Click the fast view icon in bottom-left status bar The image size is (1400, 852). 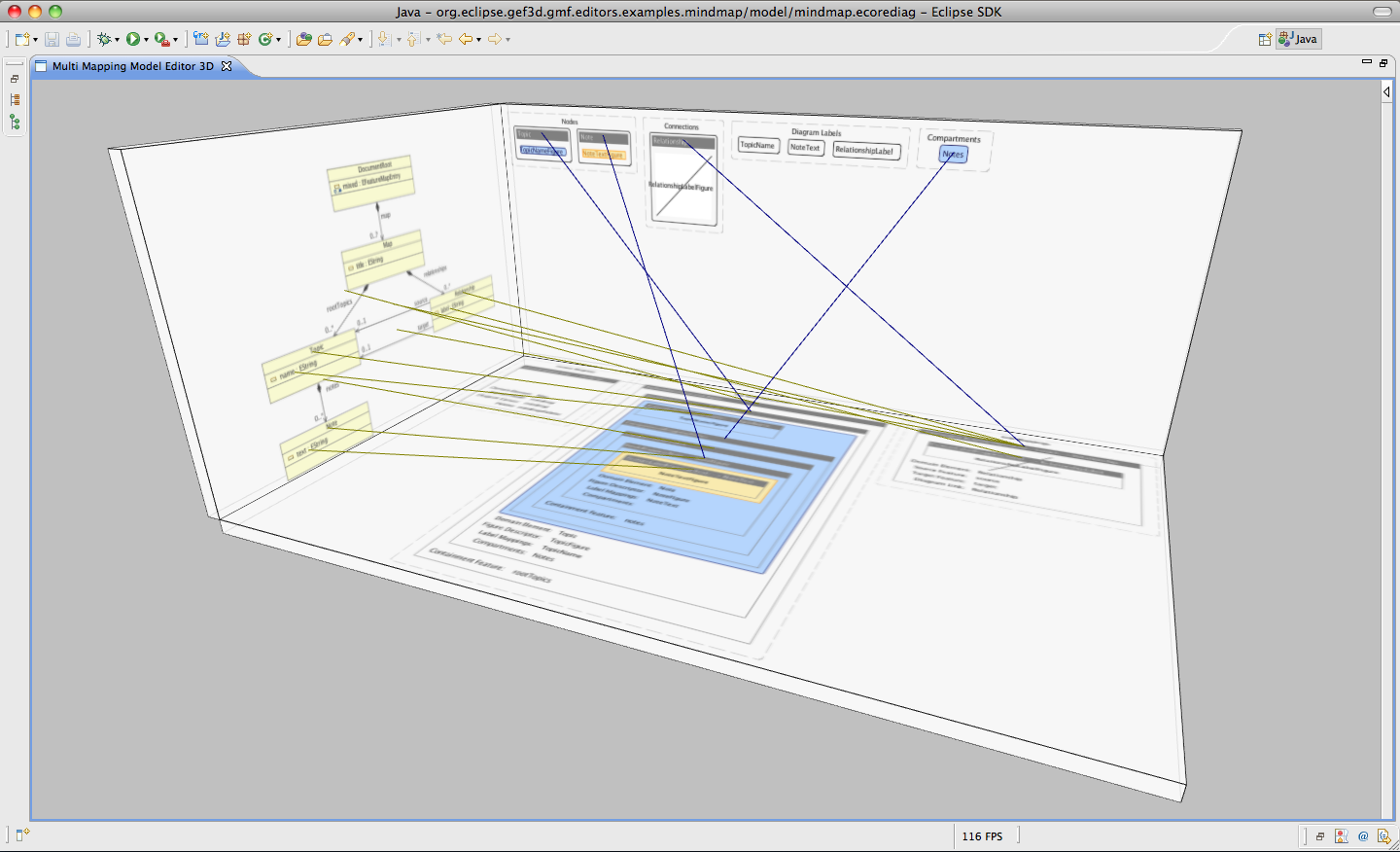click(22, 834)
